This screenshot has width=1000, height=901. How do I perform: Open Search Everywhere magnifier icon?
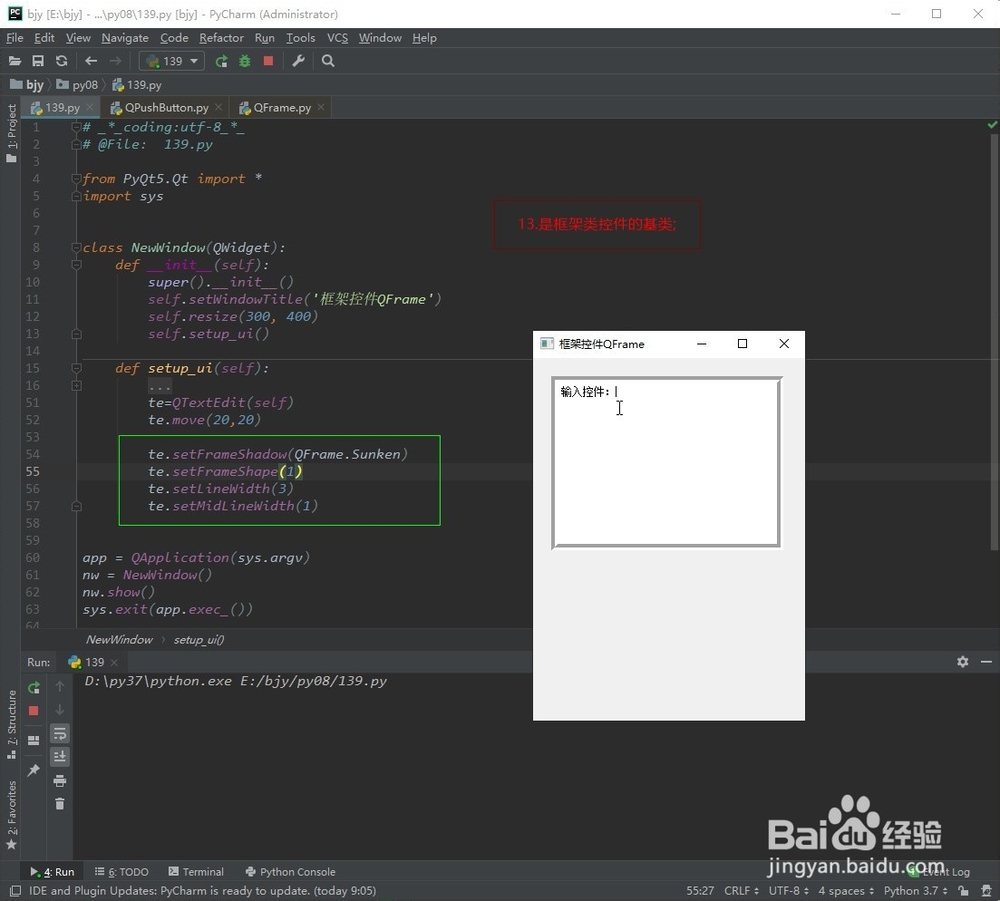[x=328, y=61]
